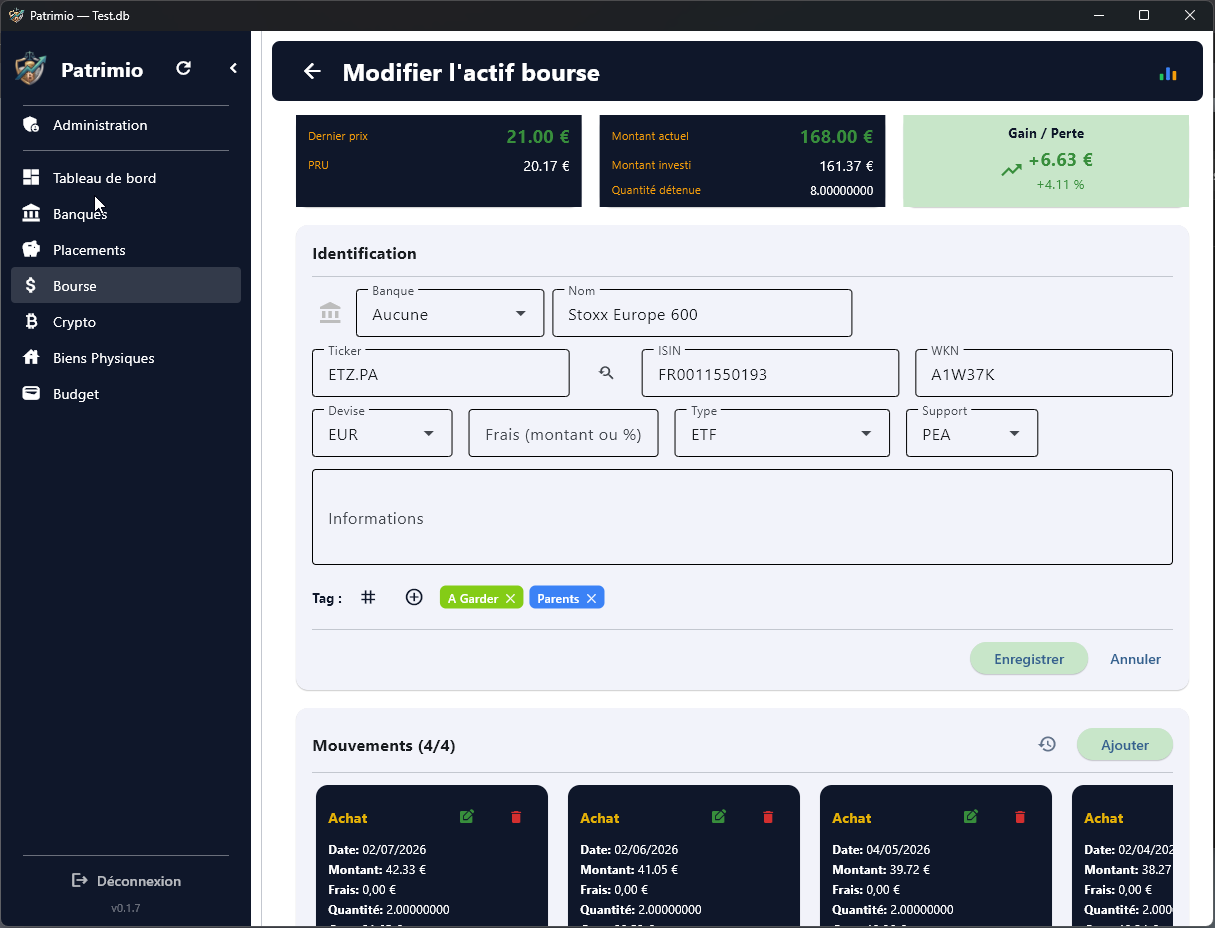
Task: Remove the Parents tag
Action: point(591,599)
